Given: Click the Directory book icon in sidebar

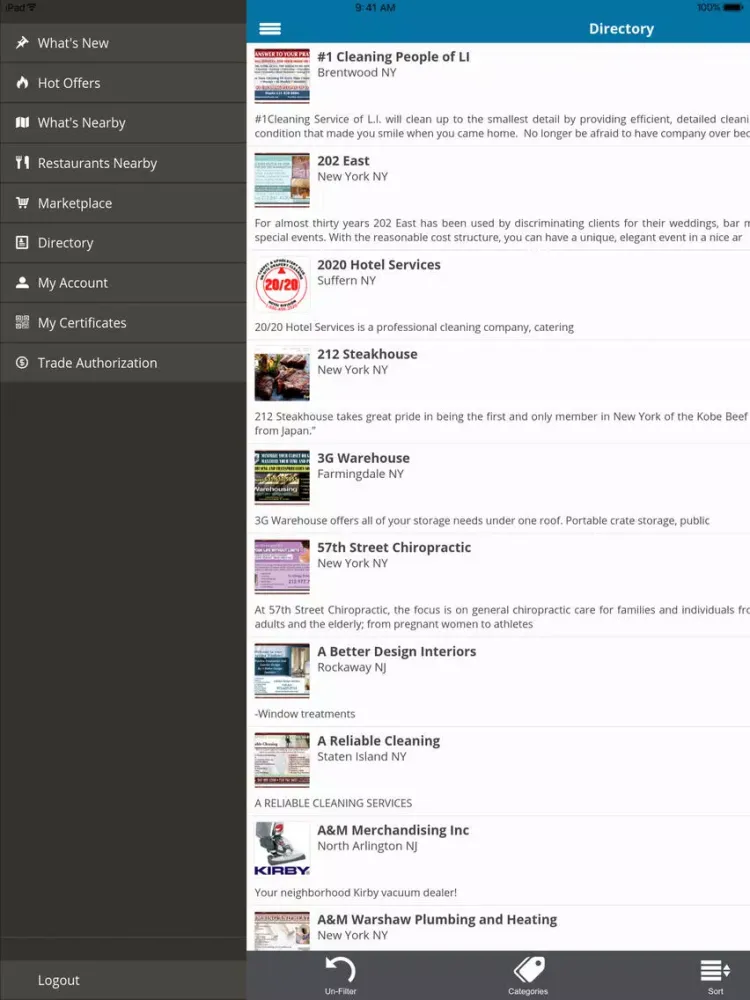Looking at the screenshot, I should [22, 242].
